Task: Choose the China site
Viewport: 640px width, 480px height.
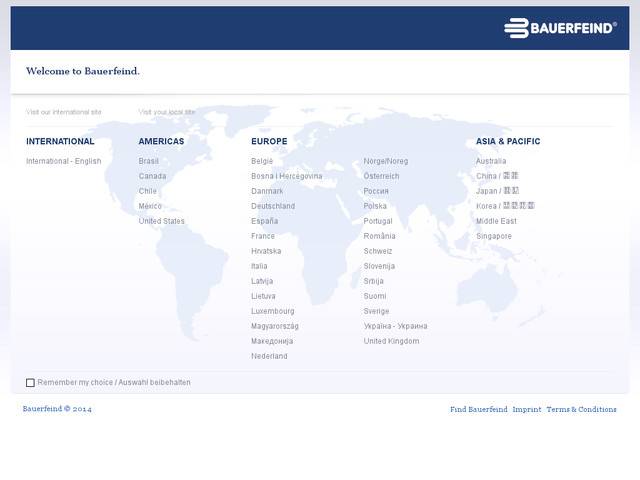Action: click(x=497, y=176)
